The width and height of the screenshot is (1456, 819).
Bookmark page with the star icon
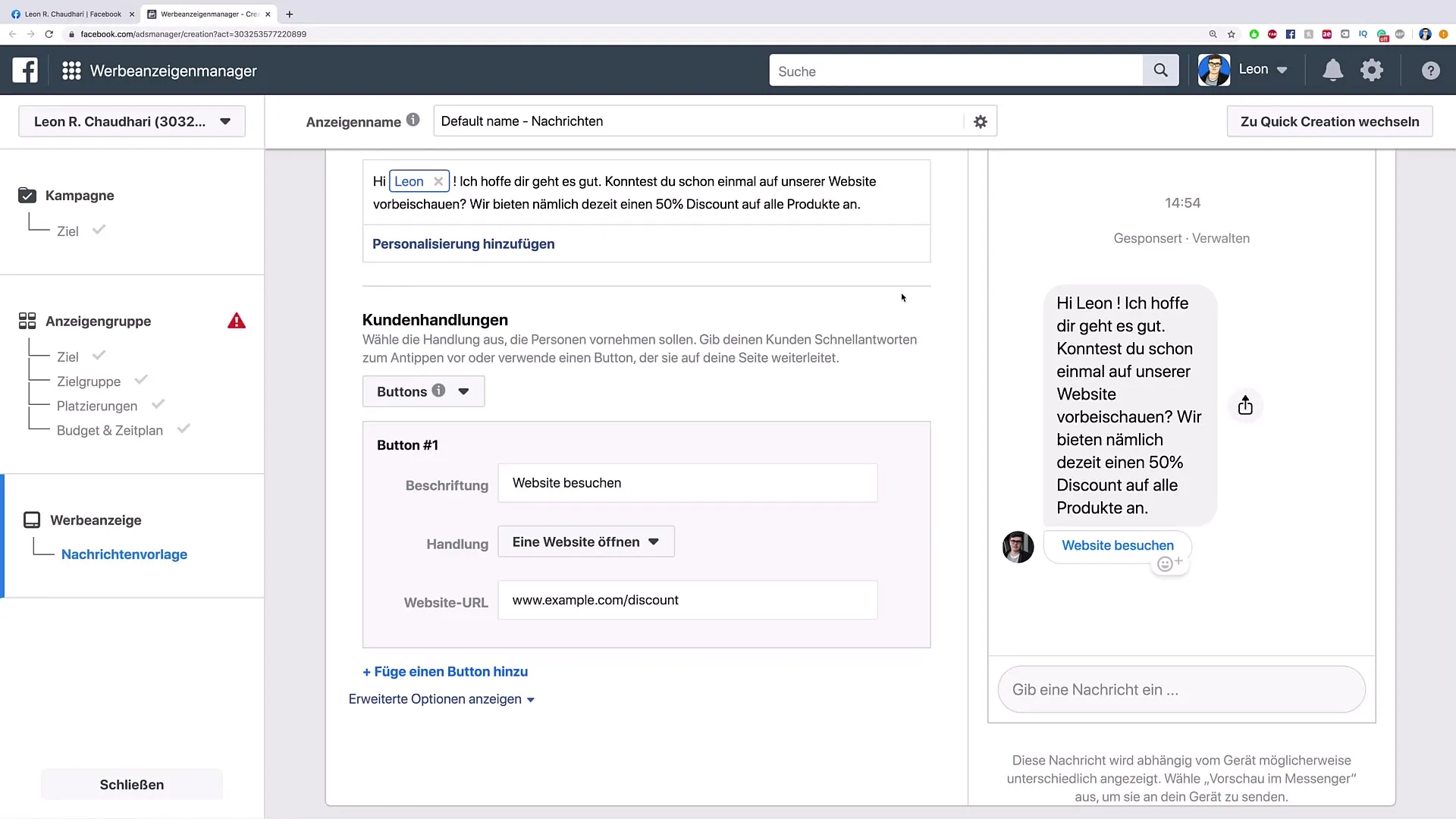coord(1232,34)
